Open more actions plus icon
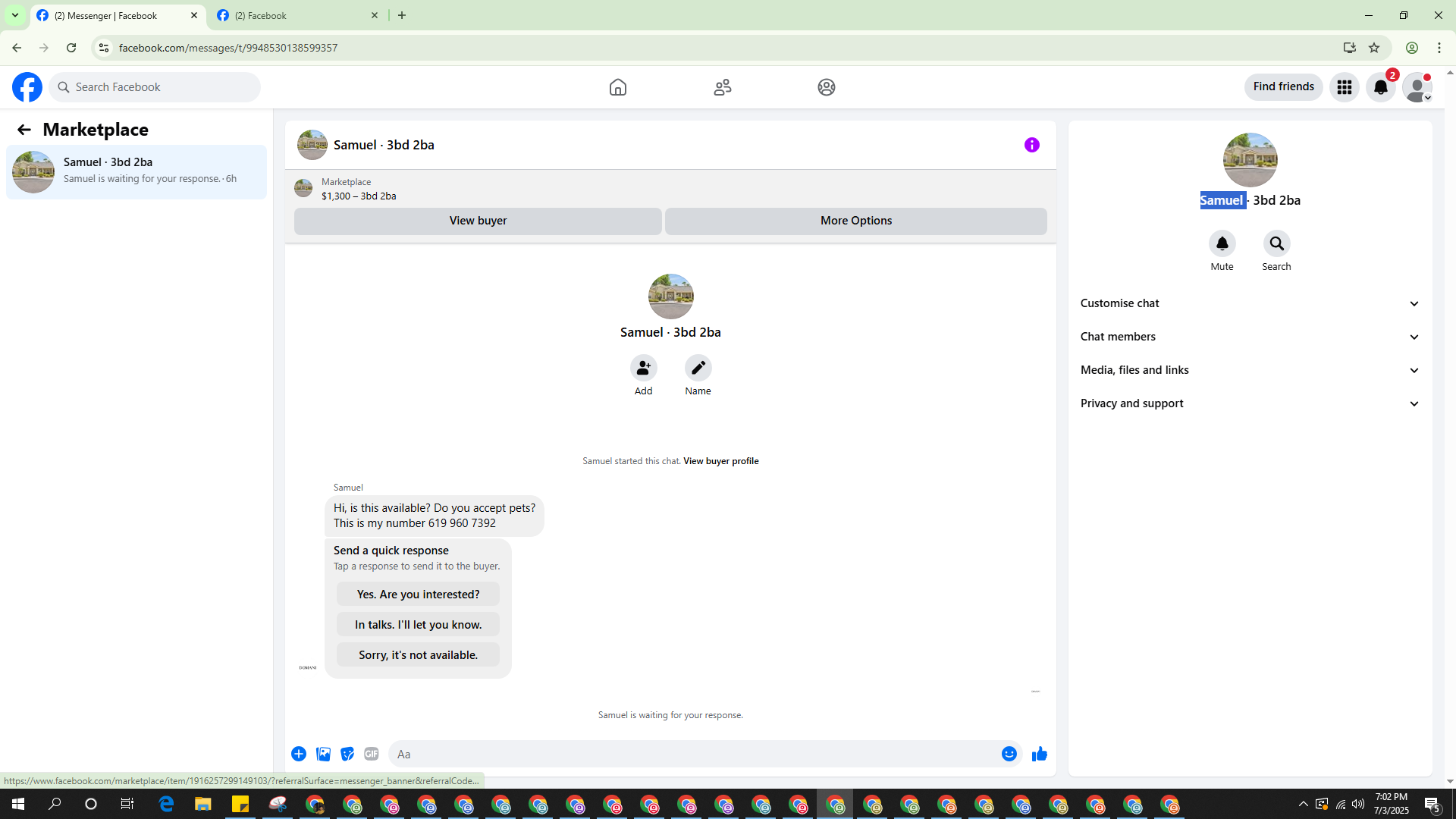This screenshot has height=819, width=1456. pyautogui.click(x=299, y=754)
